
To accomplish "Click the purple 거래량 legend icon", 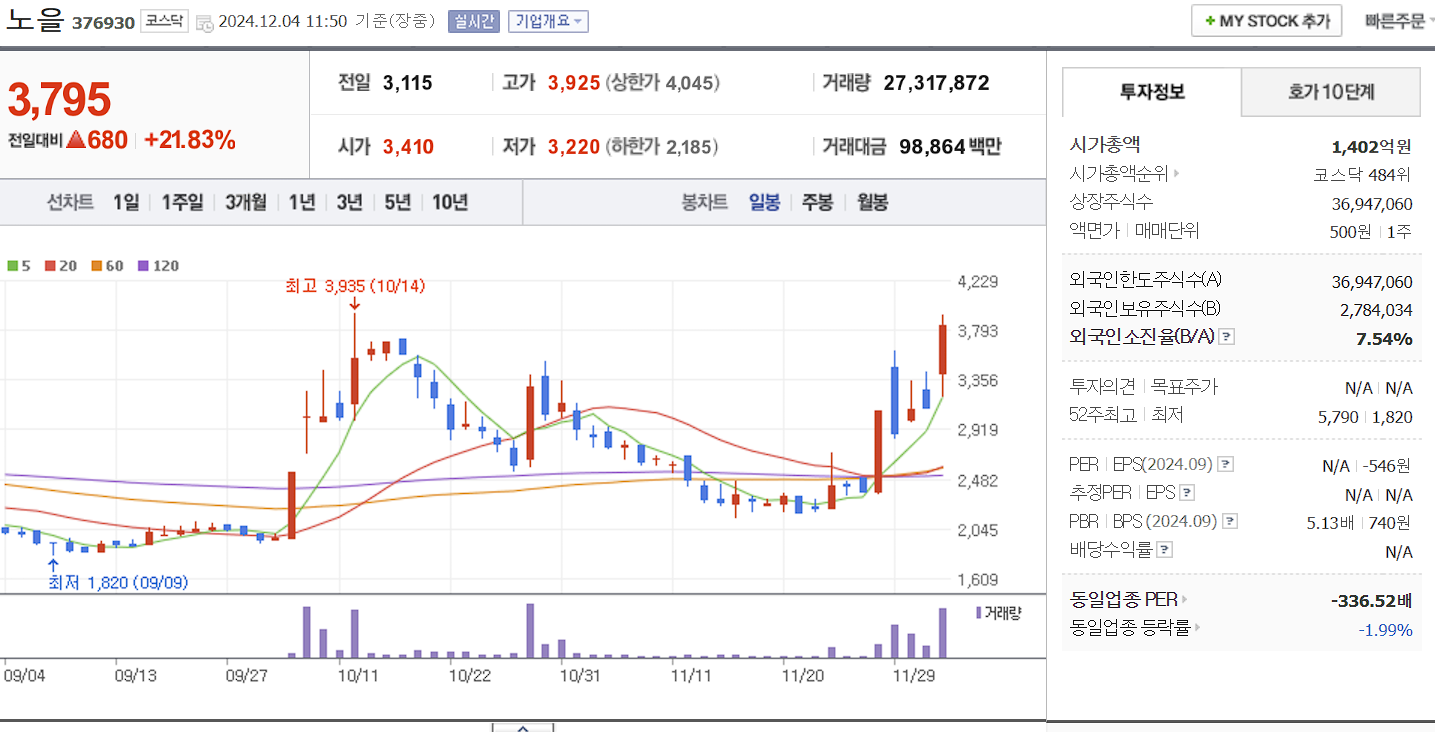I will click(976, 610).
